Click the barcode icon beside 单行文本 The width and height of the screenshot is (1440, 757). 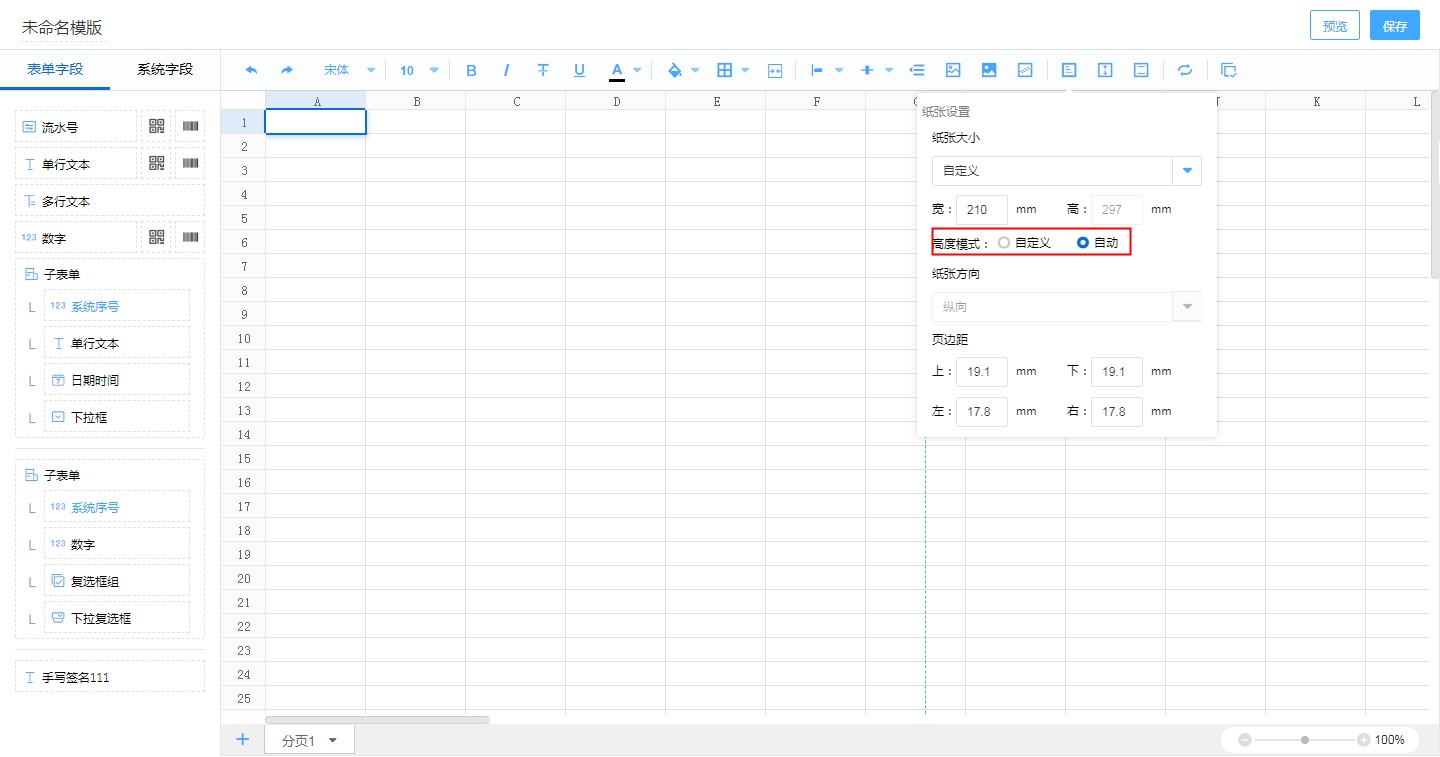[190, 163]
